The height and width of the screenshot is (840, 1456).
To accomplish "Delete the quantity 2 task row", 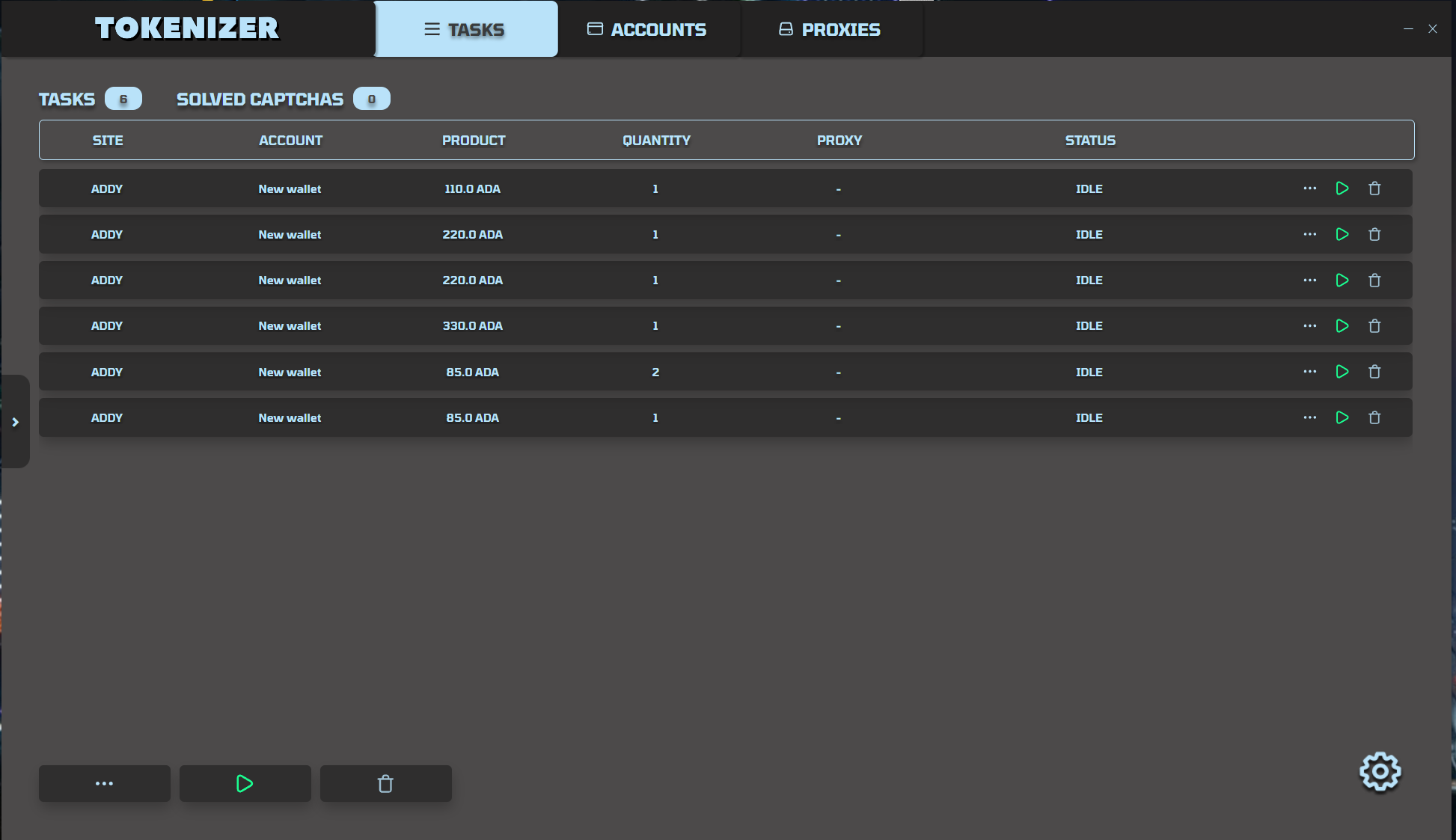I will (x=1374, y=372).
